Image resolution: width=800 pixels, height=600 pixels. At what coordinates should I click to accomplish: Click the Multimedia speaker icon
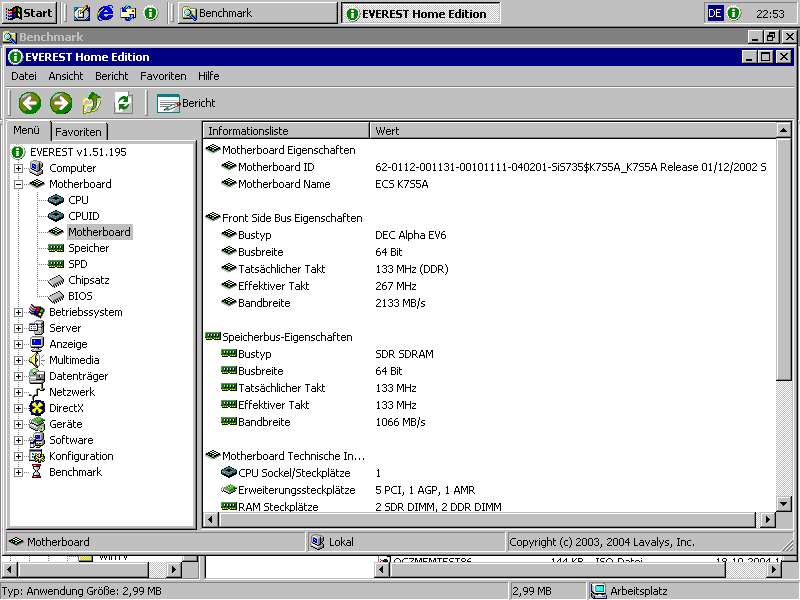(36, 360)
